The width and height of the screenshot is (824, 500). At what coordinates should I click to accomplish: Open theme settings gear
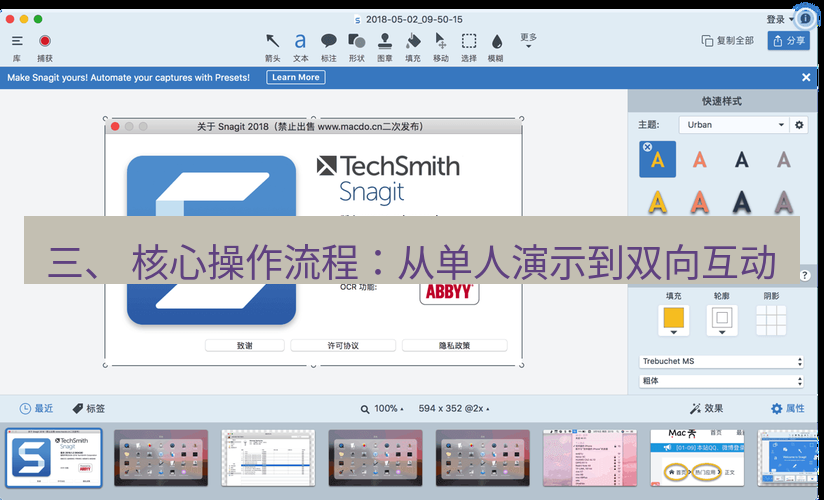click(x=799, y=125)
